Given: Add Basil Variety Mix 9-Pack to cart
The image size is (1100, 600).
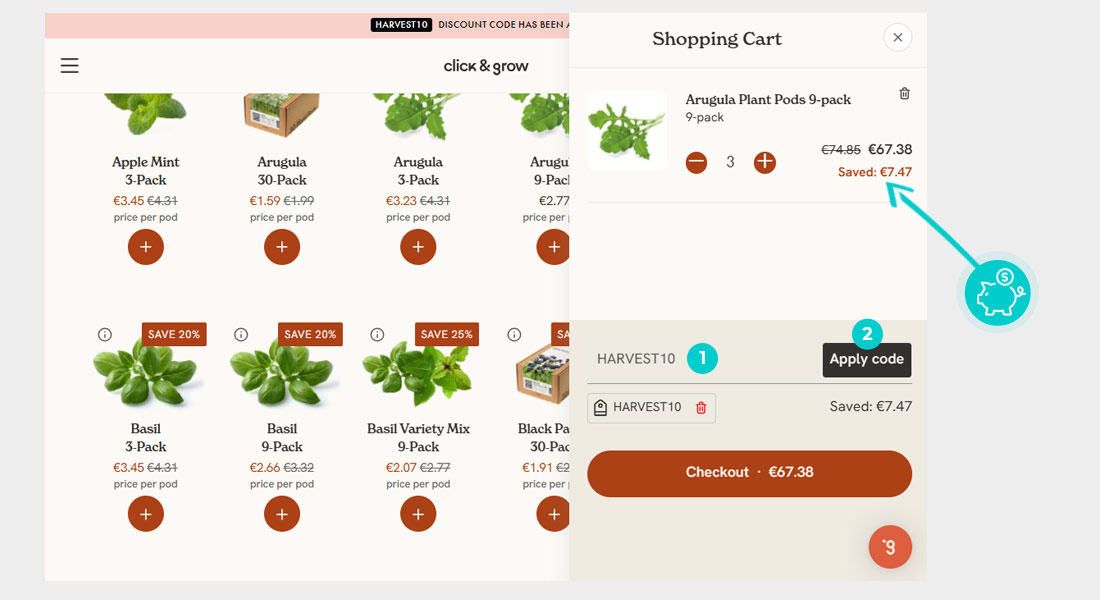Looking at the screenshot, I should tap(418, 514).
